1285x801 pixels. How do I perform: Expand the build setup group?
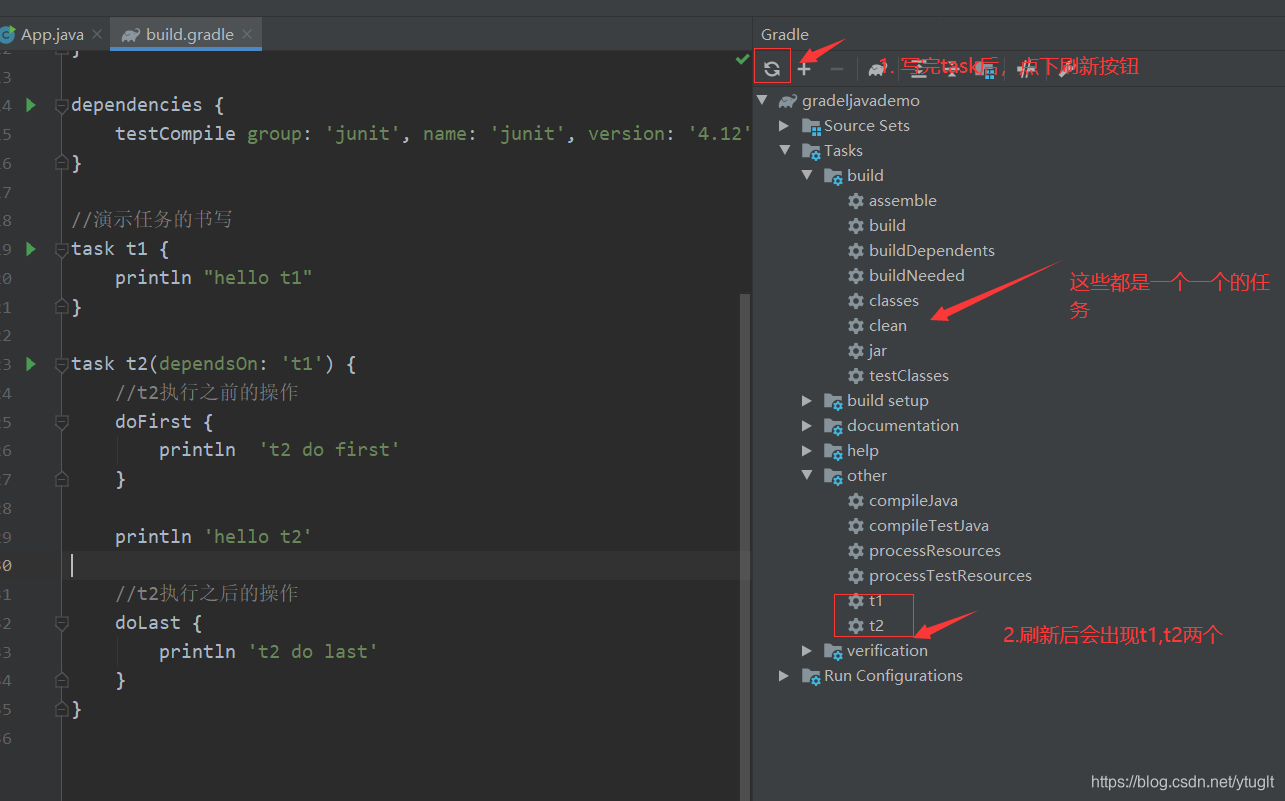807,400
